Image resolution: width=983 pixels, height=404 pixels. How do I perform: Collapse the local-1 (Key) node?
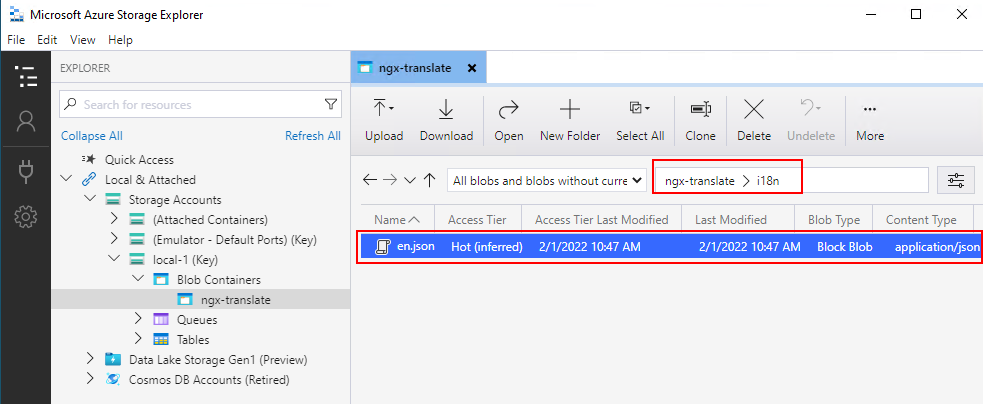click(114, 259)
